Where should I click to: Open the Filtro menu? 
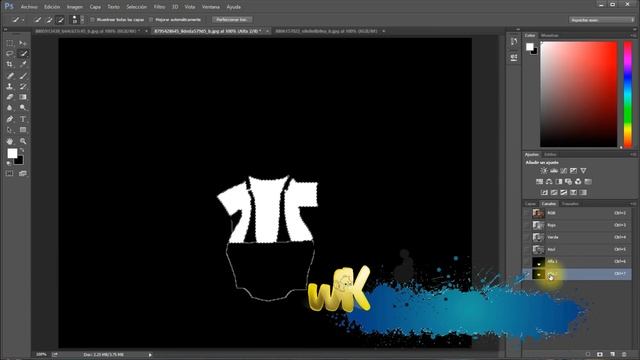tap(159, 7)
